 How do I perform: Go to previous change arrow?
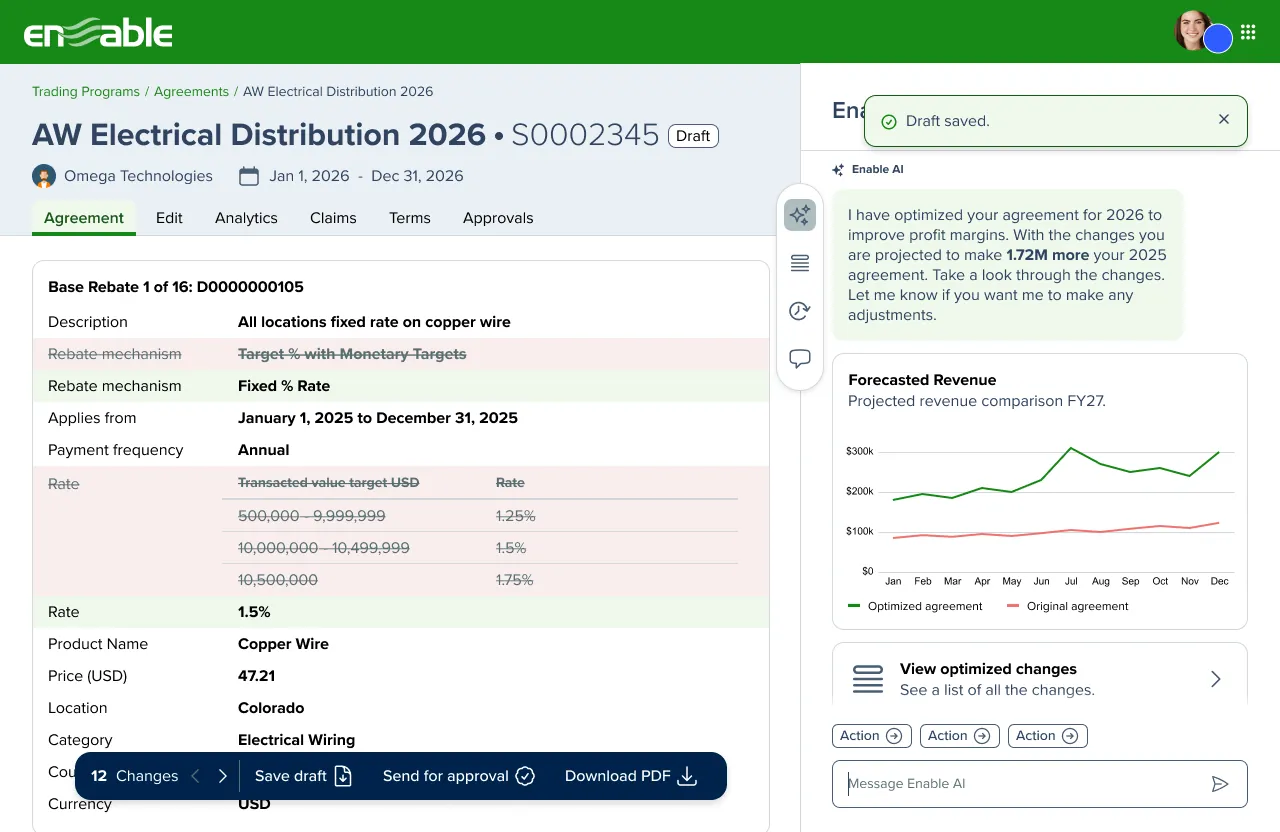point(196,776)
